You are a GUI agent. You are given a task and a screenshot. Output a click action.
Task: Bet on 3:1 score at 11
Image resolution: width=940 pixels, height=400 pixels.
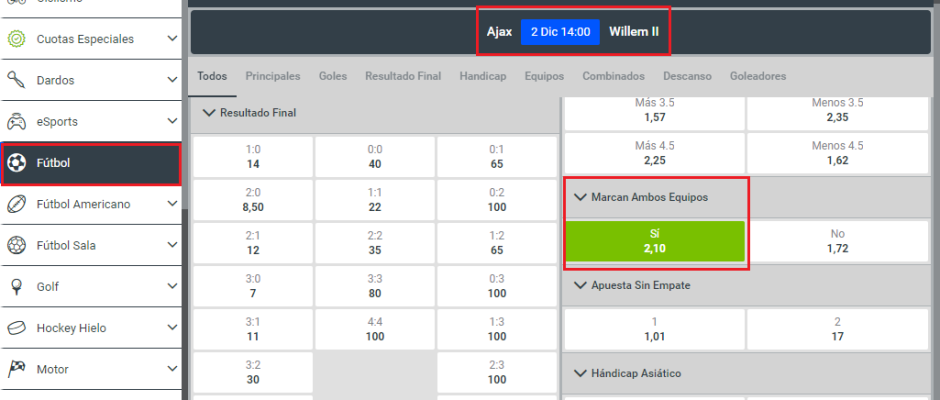(253, 329)
